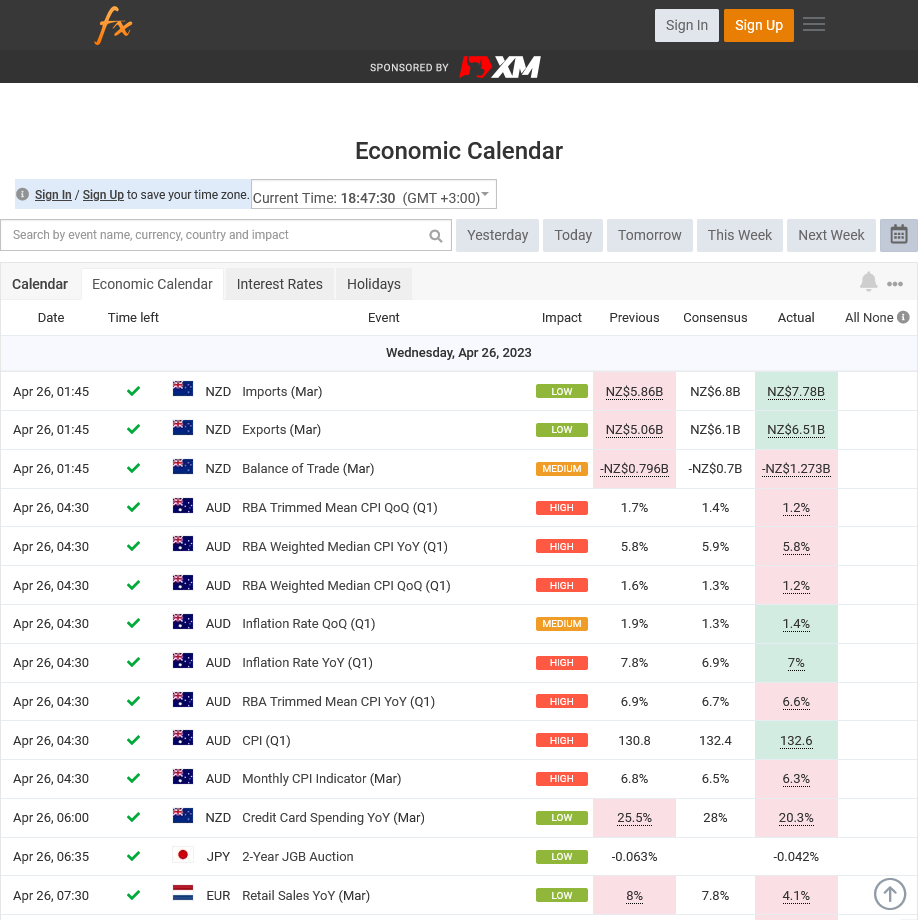This screenshot has width=918, height=920.
Task: Open the Holidays tab
Action: (373, 283)
